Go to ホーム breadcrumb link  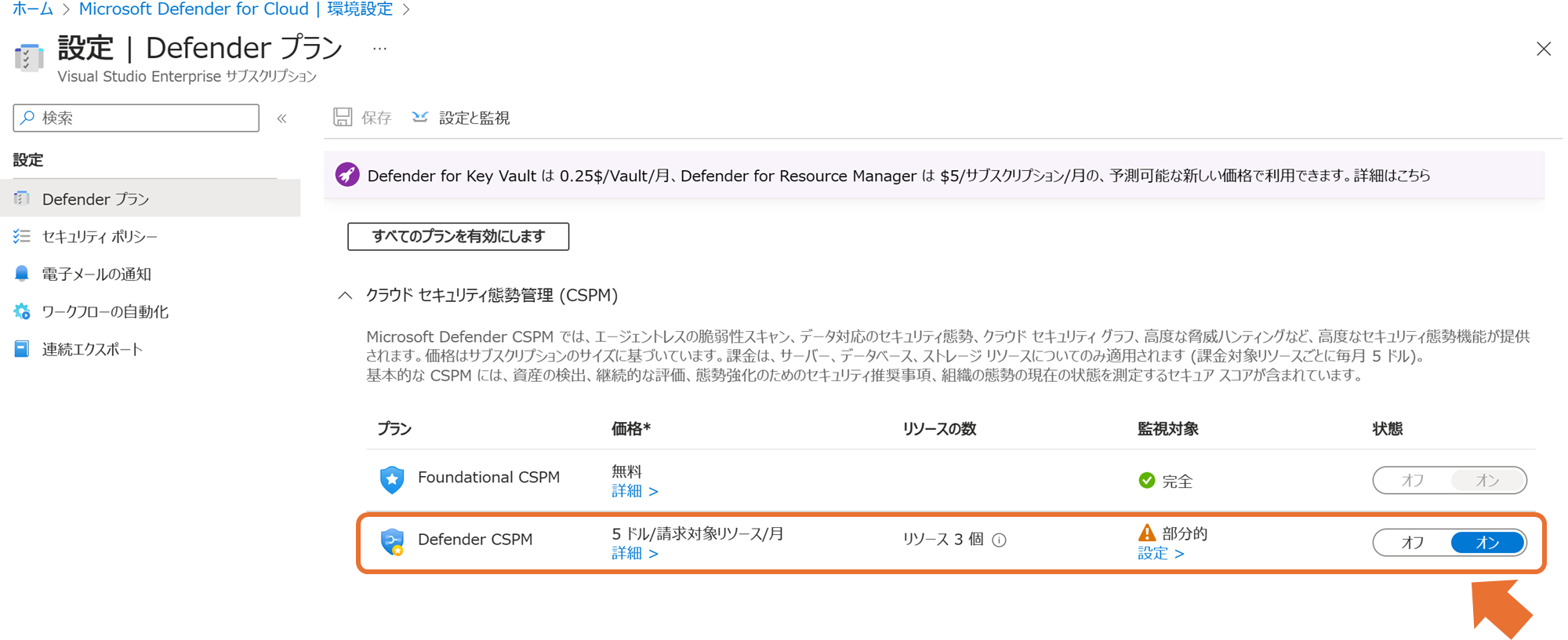tap(33, 9)
